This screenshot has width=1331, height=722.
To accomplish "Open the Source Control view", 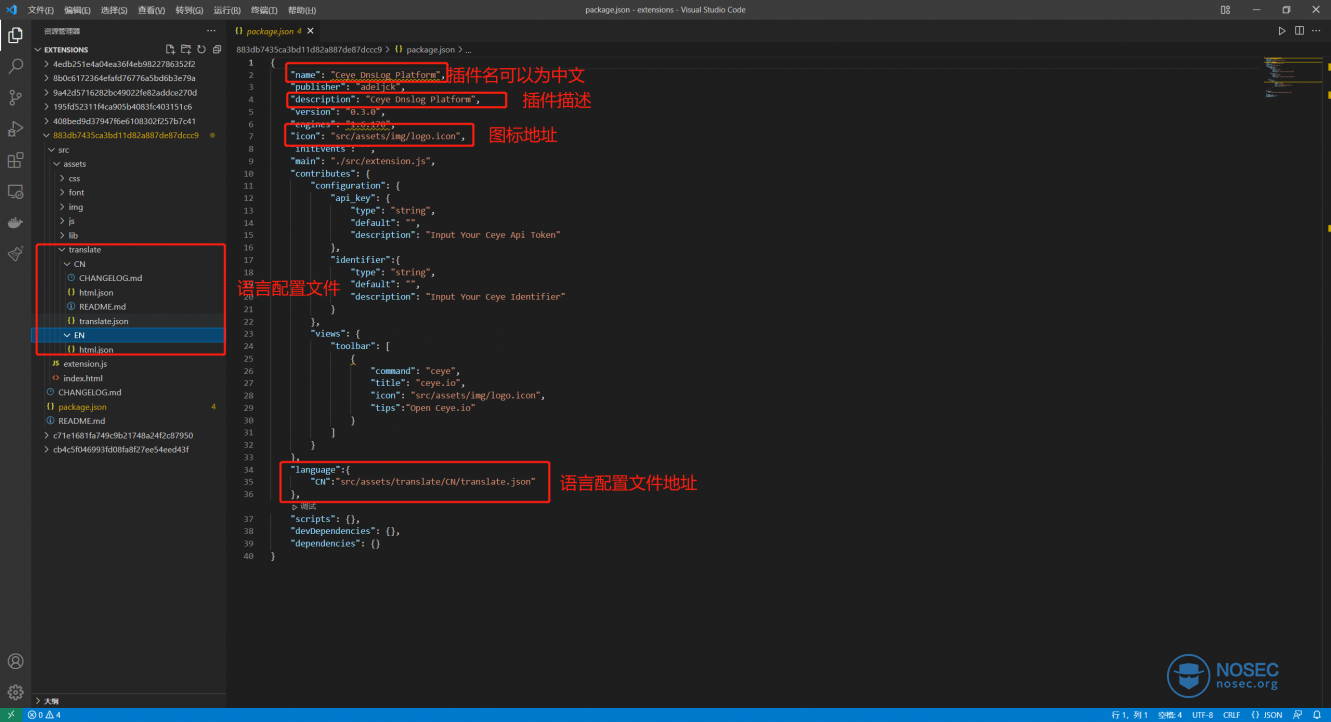I will (x=15, y=97).
